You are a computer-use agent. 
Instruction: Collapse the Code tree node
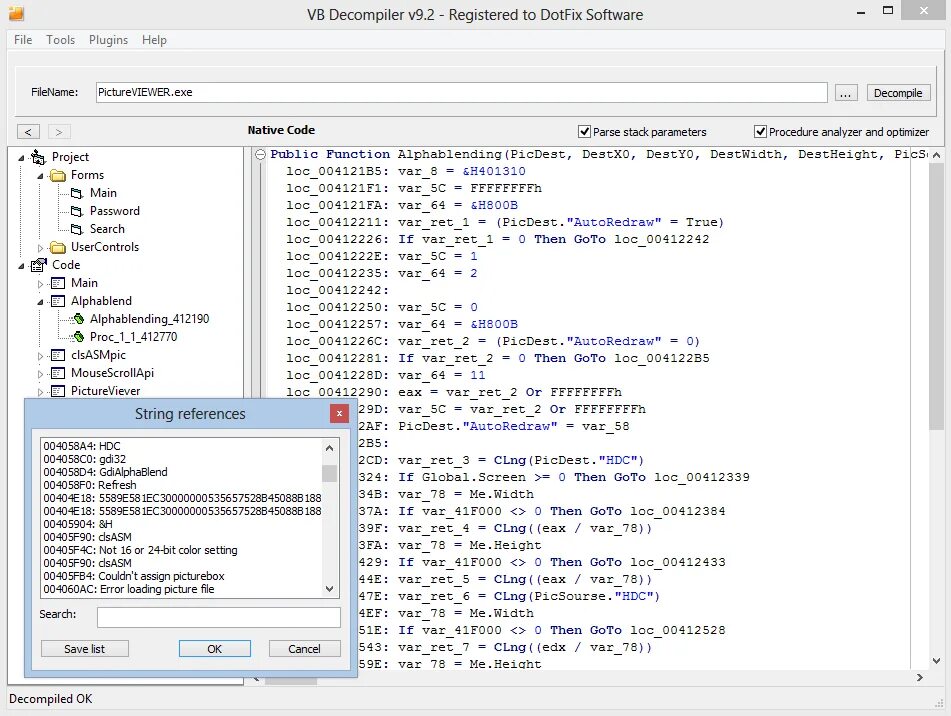pos(21,266)
